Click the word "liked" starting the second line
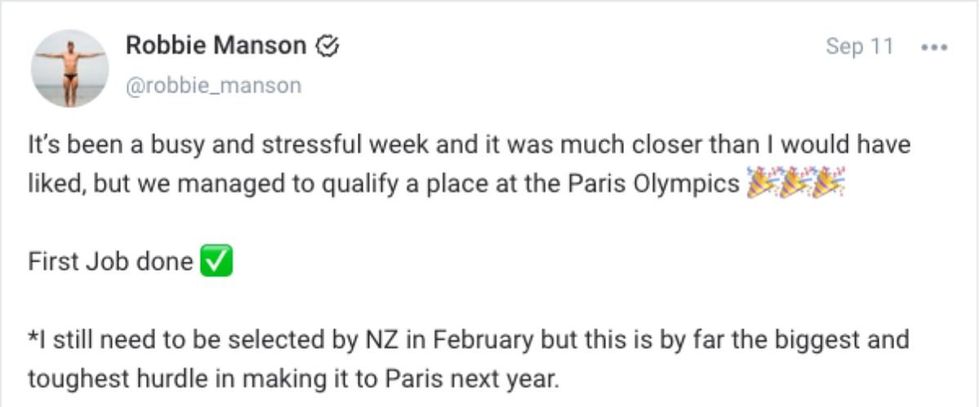Viewport: 980px width, 407px height. (x=52, y=186)
